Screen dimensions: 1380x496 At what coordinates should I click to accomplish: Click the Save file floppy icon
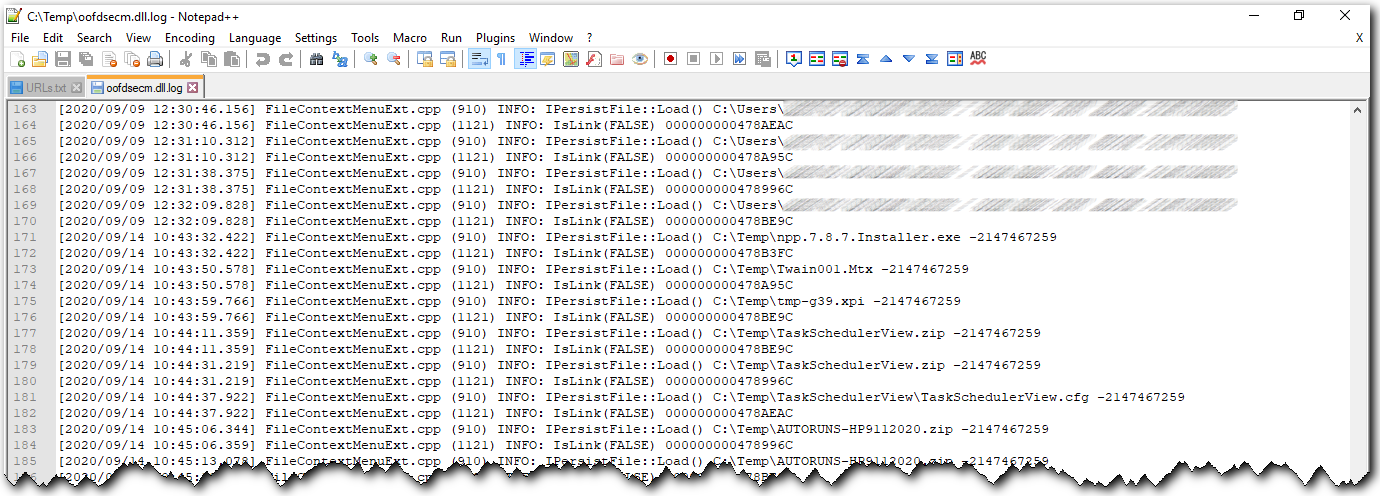point(62,59)
